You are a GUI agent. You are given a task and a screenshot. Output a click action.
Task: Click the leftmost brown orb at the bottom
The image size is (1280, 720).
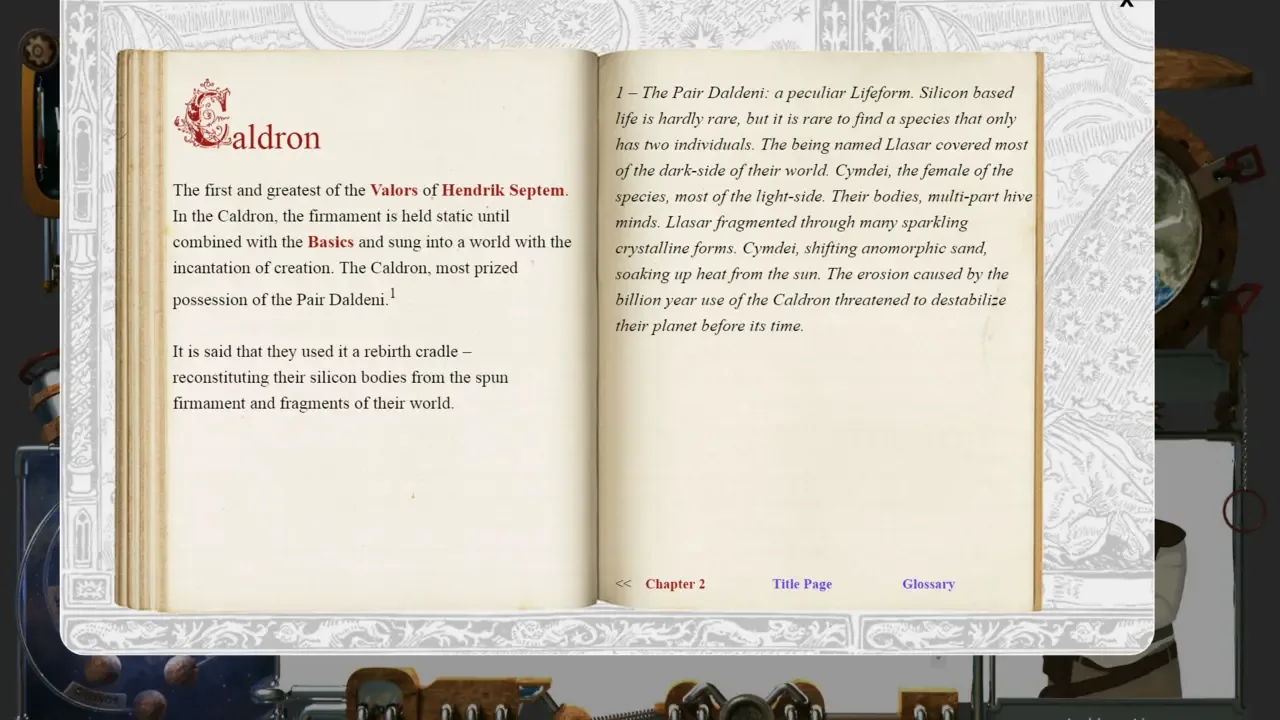(102, 670)
